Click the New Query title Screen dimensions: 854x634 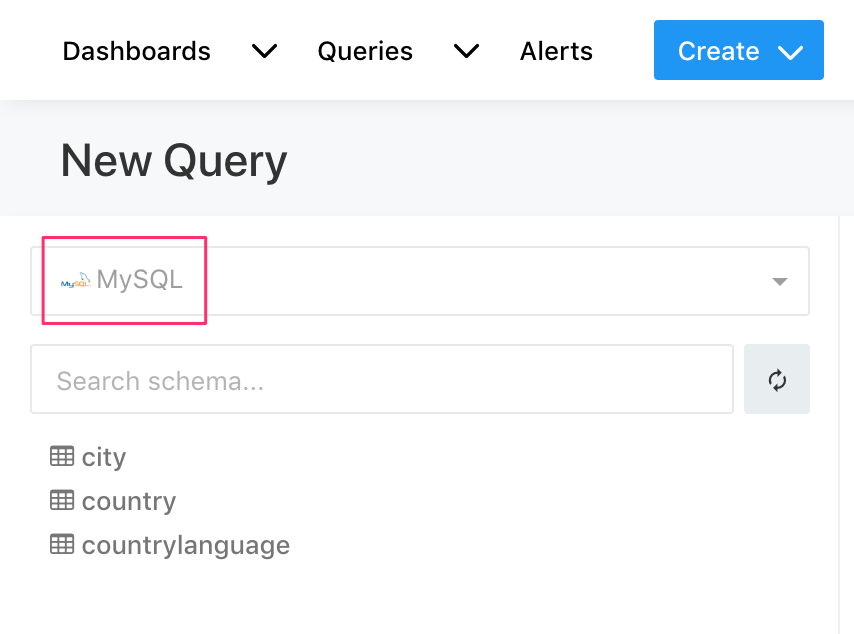pos(174,161)
